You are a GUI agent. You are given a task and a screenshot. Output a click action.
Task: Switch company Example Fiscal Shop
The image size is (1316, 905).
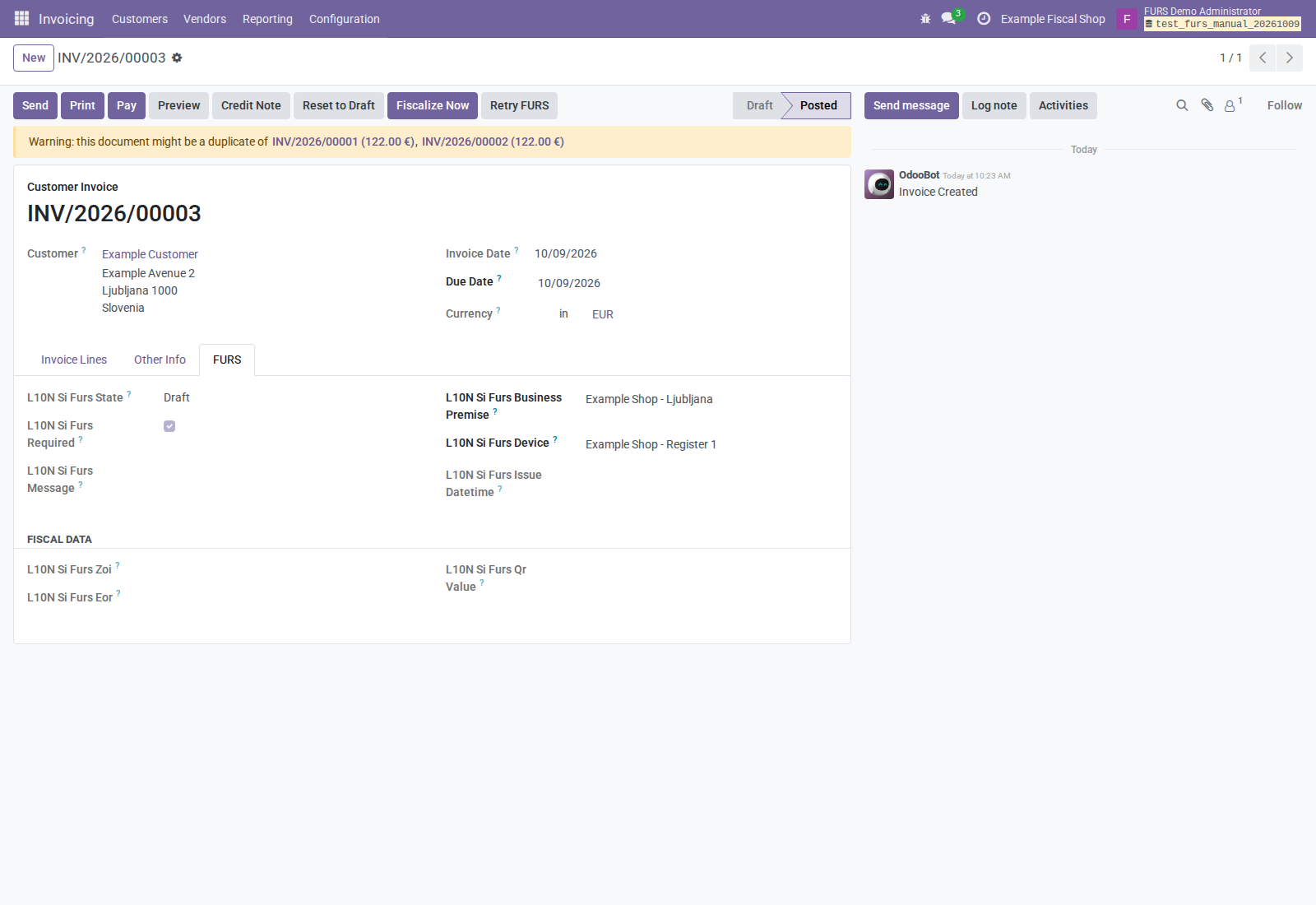[x=1053, y=19]
